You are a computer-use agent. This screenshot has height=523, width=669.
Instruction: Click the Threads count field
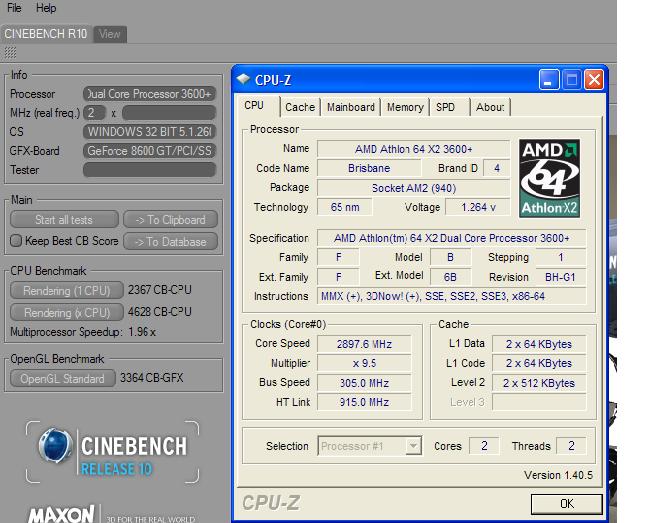(x=571, y=446)
